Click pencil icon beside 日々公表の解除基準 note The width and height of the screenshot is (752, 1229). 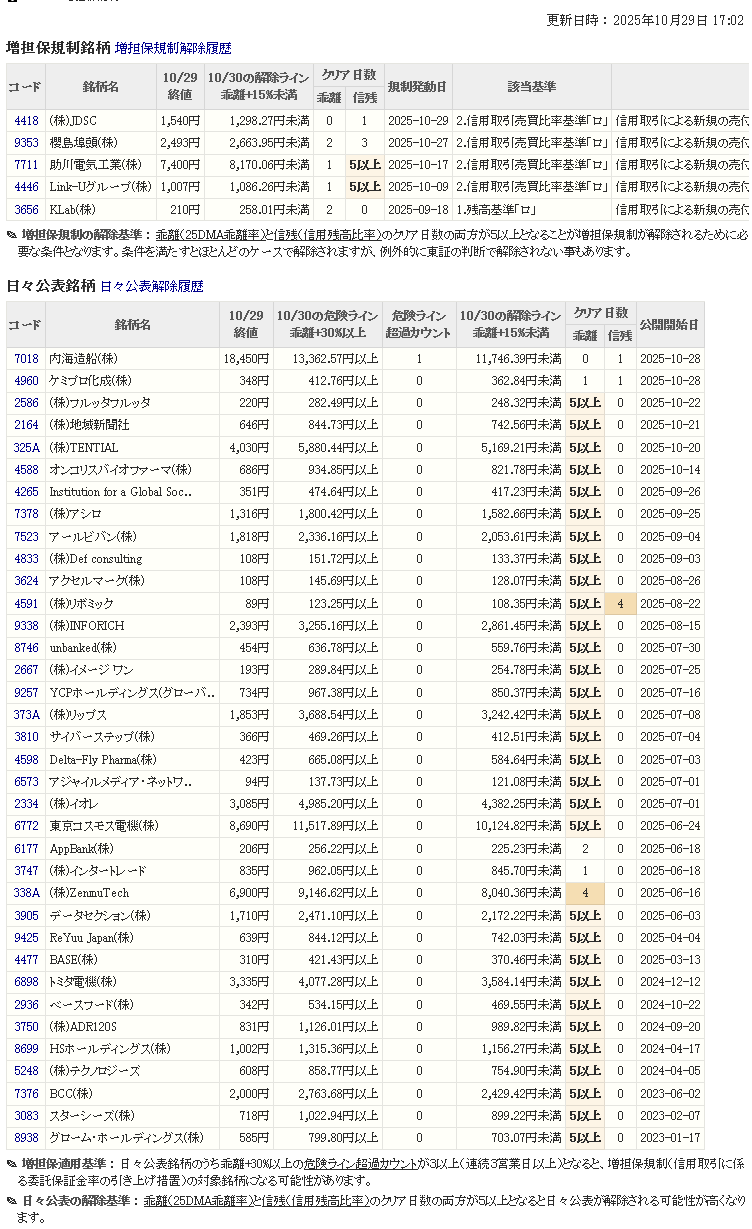pos(12,1200)
